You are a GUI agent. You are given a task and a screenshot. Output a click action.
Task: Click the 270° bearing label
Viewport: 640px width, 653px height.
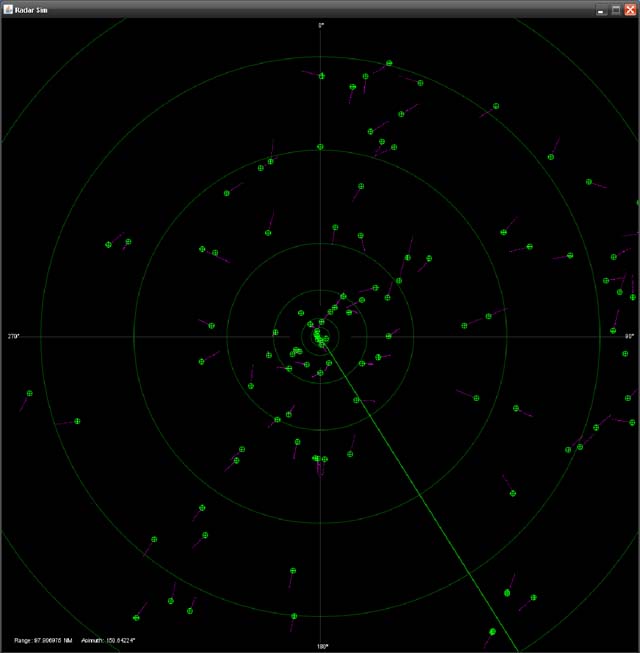[13, 337]
